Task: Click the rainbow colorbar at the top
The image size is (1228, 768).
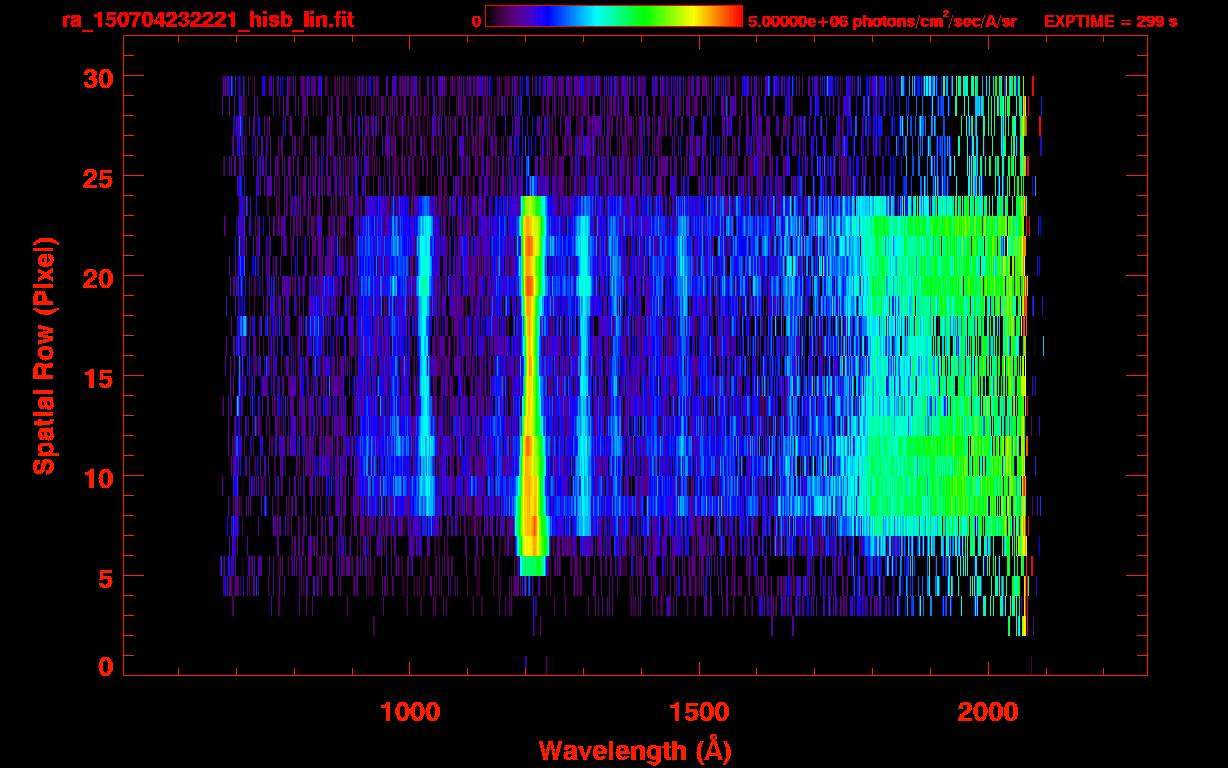Action: [613, 16]
